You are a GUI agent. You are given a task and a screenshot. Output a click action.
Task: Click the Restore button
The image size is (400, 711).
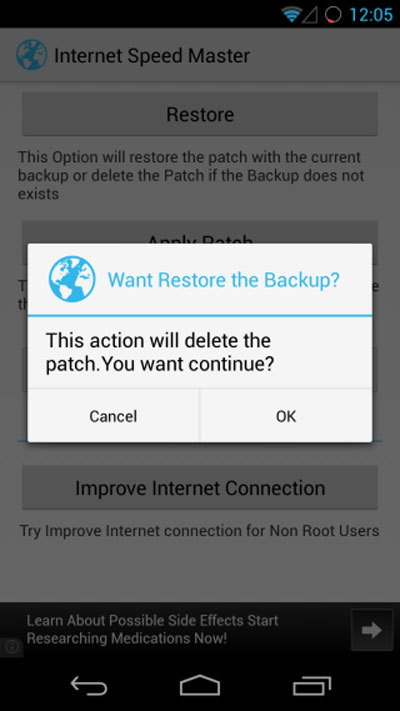pyautogui.click(x=200, y=114)
